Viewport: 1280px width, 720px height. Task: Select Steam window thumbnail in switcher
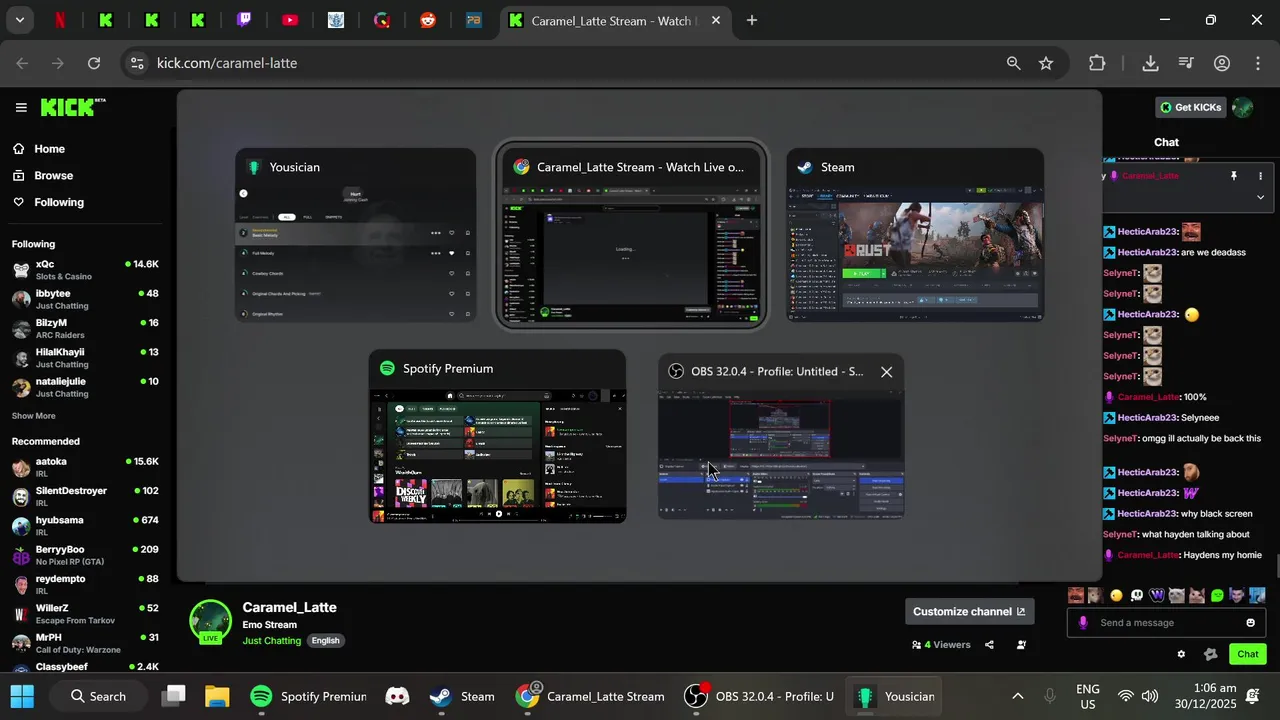(x=915, y=236)
